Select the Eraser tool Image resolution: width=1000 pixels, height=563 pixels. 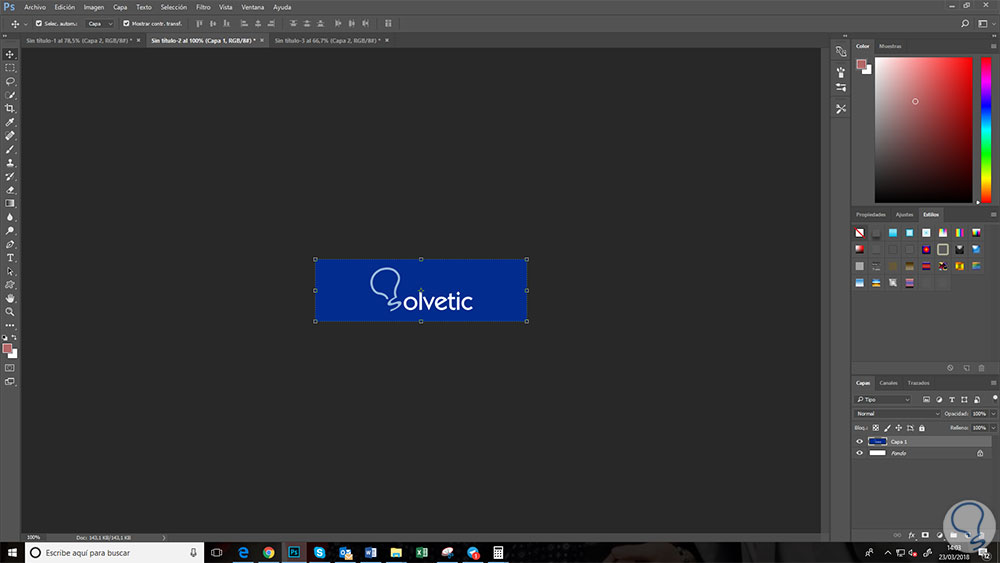10,190
